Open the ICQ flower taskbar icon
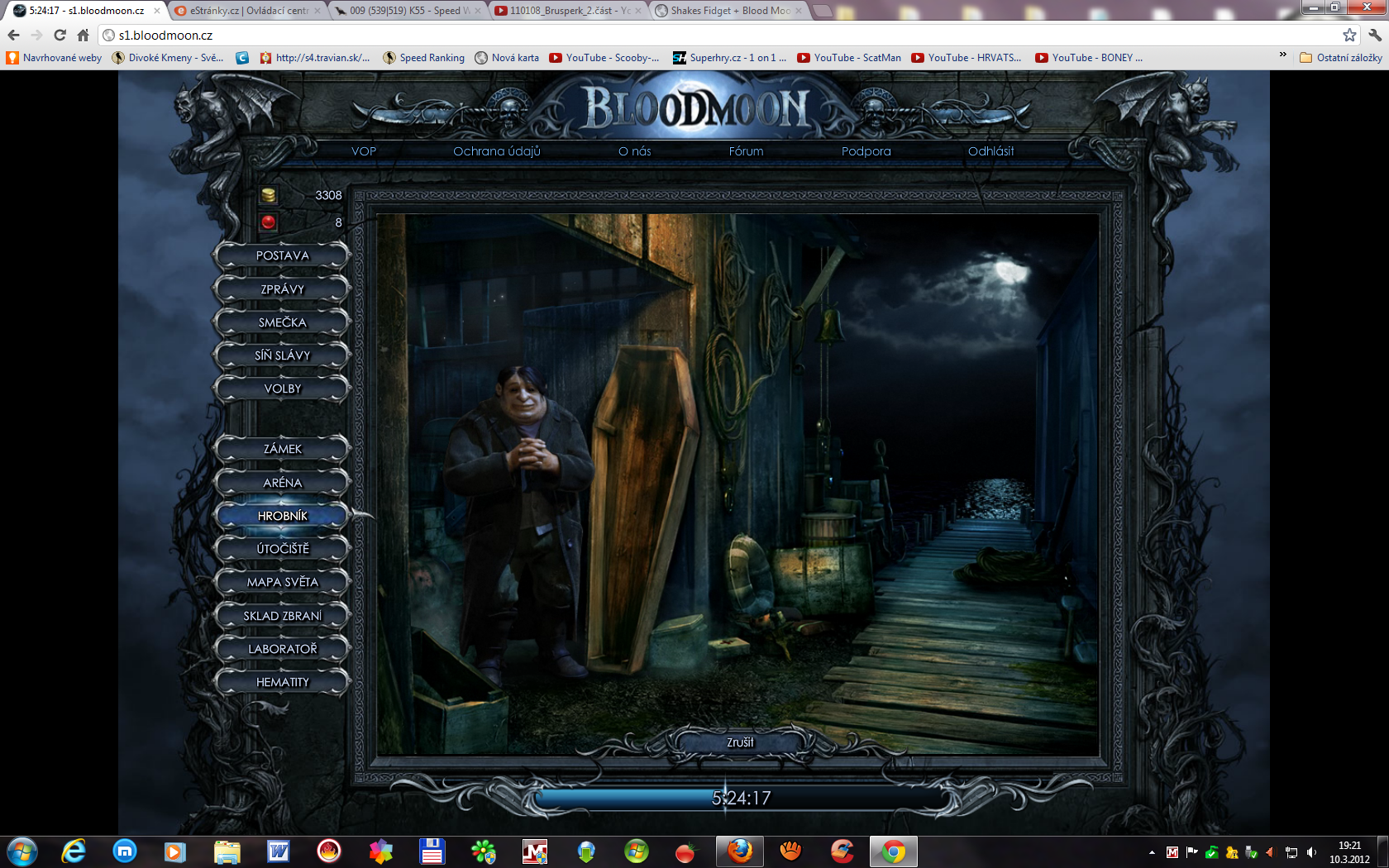This screenshot has height=868, width=1389. coord(483,851)
